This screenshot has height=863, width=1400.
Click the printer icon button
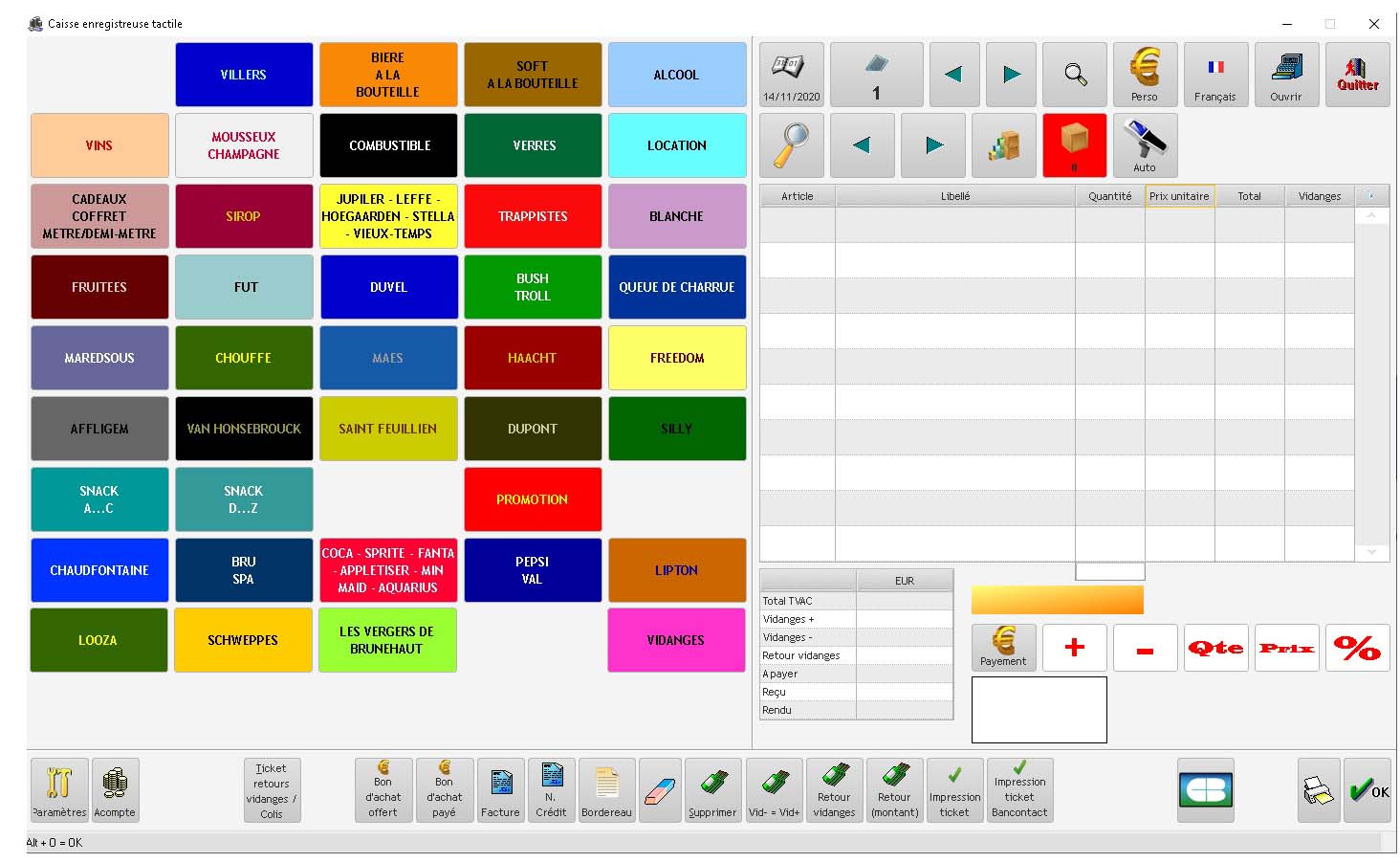(x=1319, y=790)
